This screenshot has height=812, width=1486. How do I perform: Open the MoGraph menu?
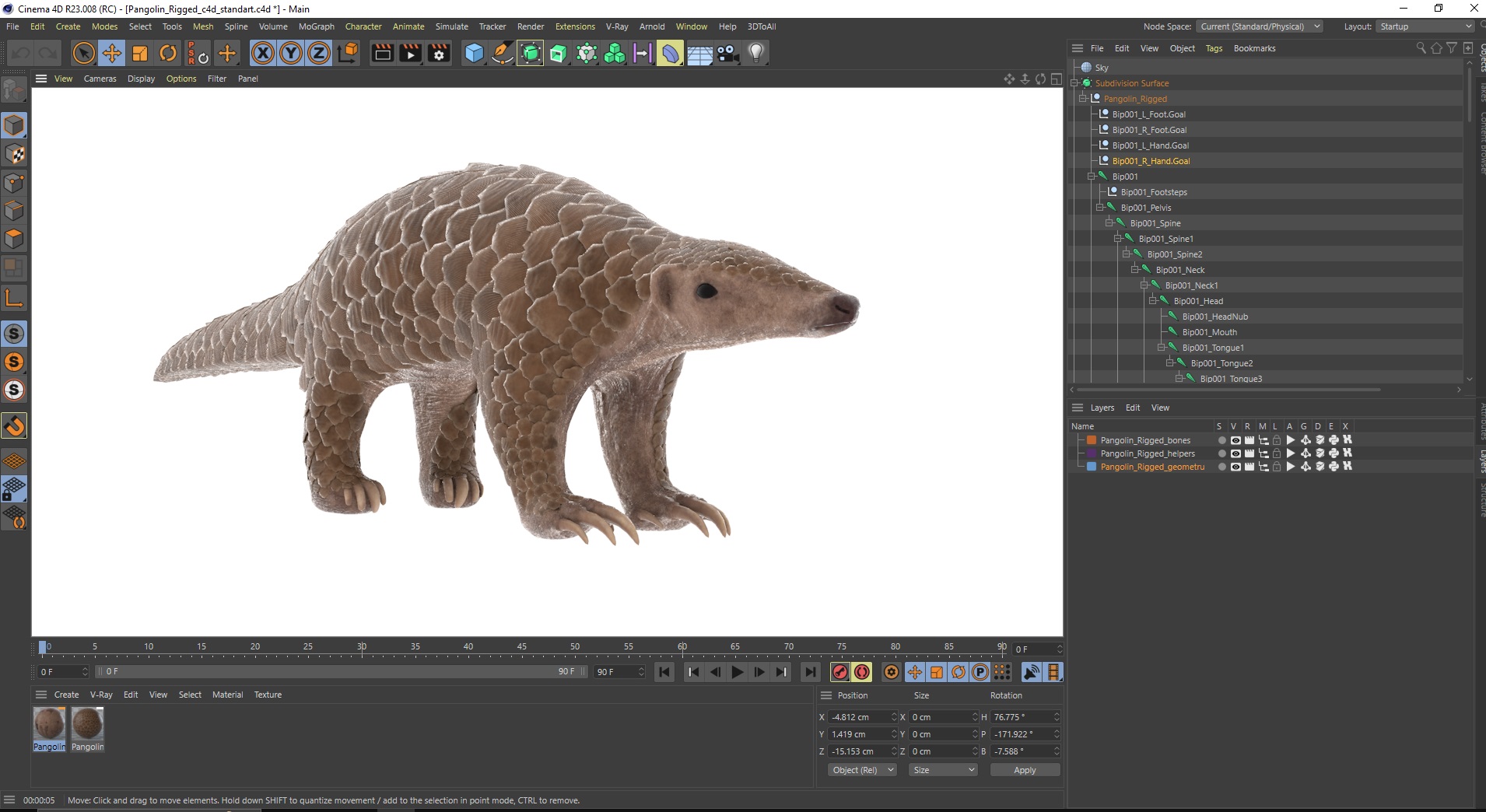coord(317,26)
